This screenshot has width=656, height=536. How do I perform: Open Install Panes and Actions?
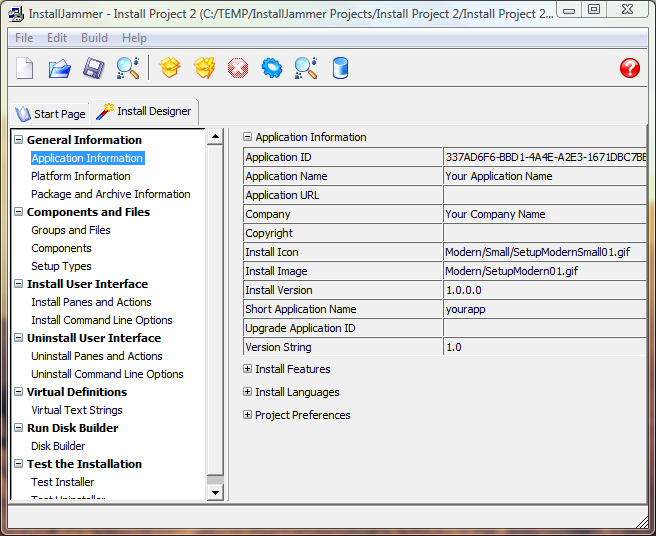91,302
